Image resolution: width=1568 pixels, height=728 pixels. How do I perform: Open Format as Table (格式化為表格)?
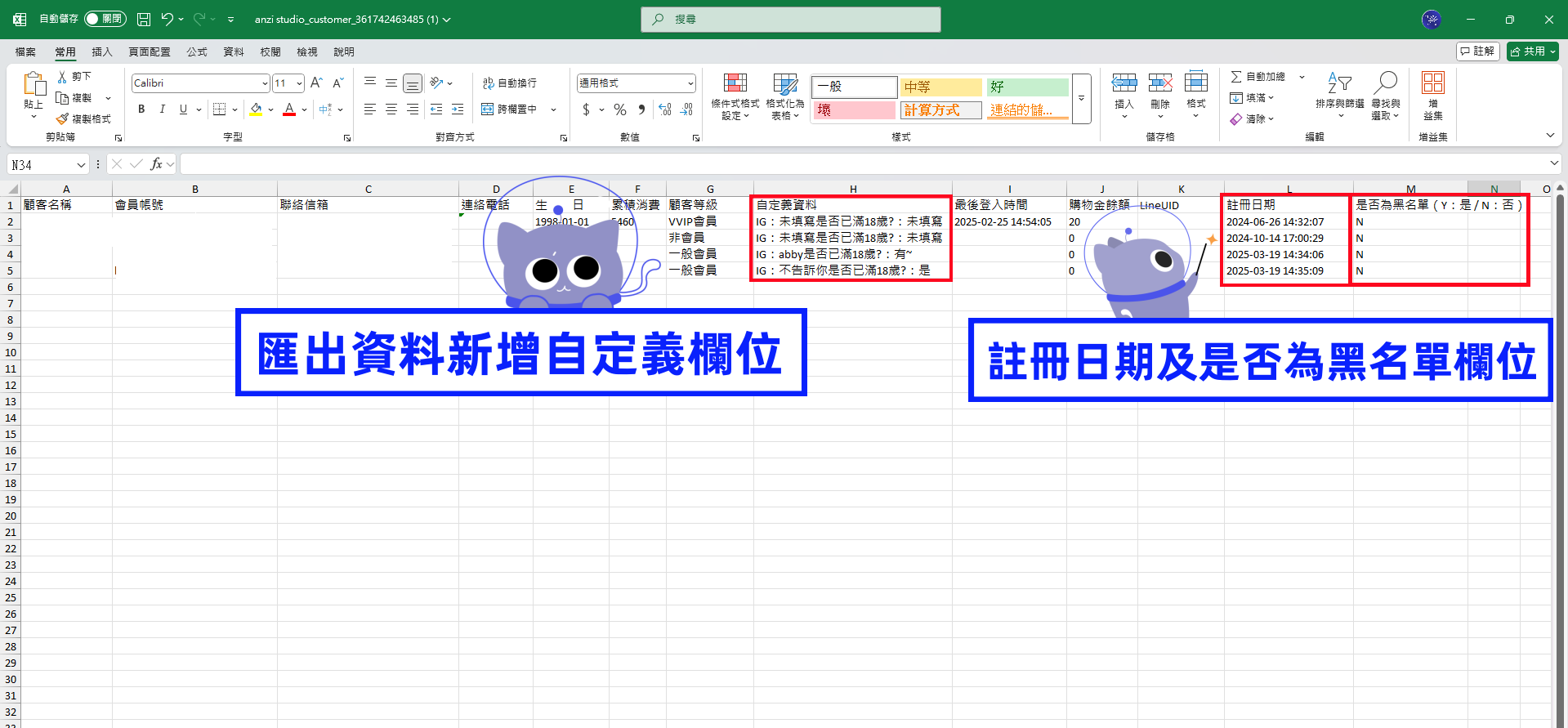785,96
